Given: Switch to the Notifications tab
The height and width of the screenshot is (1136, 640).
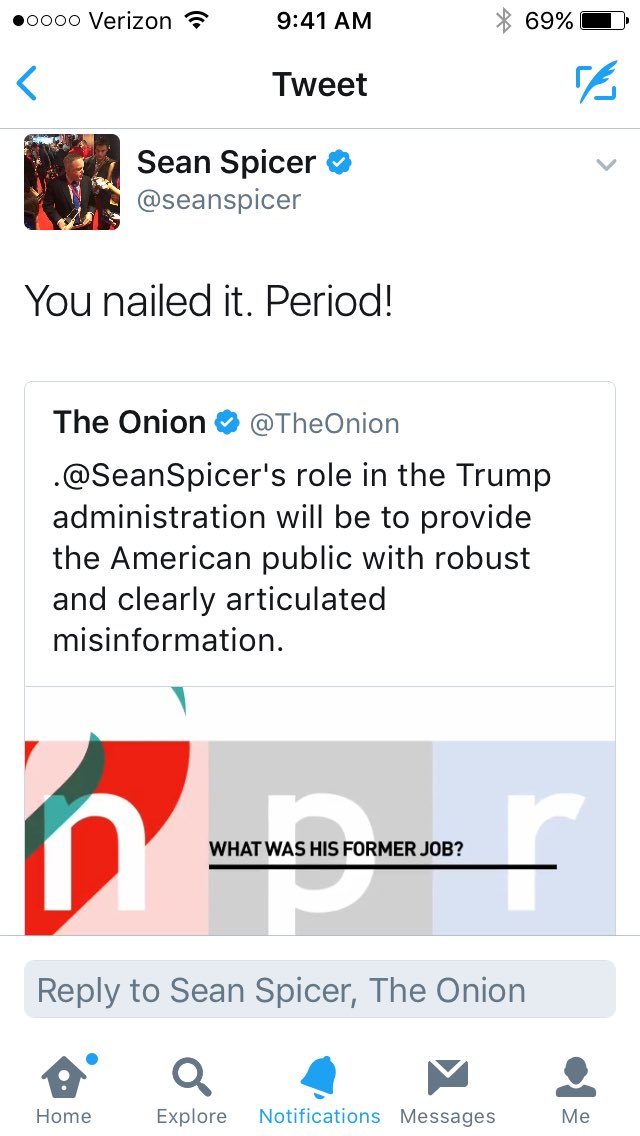Looking at the screenshot, I should pyautogui.click(x=320, y=1088).
